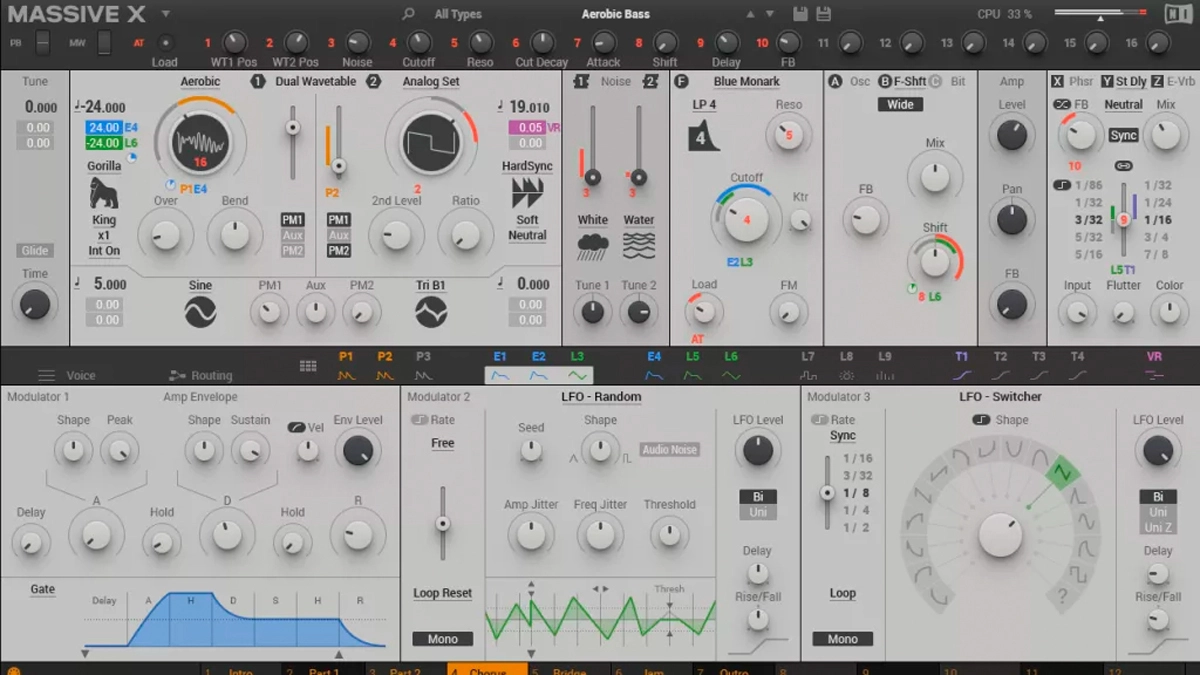
Task: Select the L7 modulator slot
Action: pyautogui.click(x=808, y=366)
